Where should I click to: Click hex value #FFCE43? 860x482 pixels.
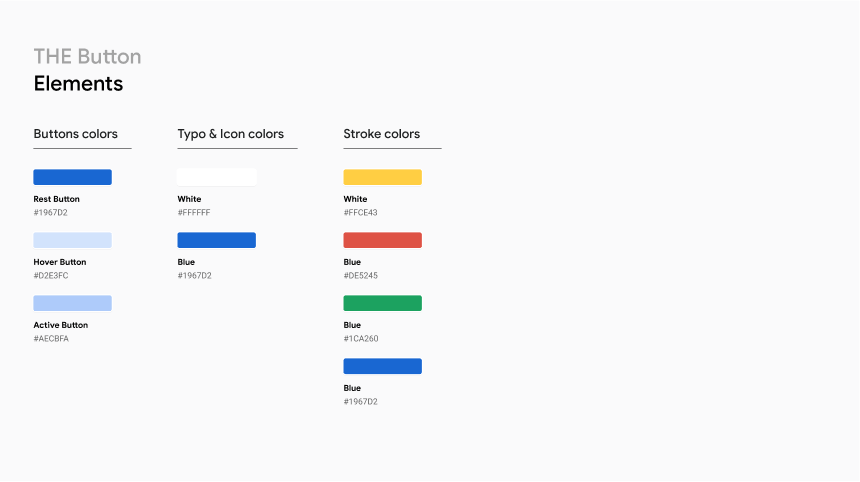point(360,213)
